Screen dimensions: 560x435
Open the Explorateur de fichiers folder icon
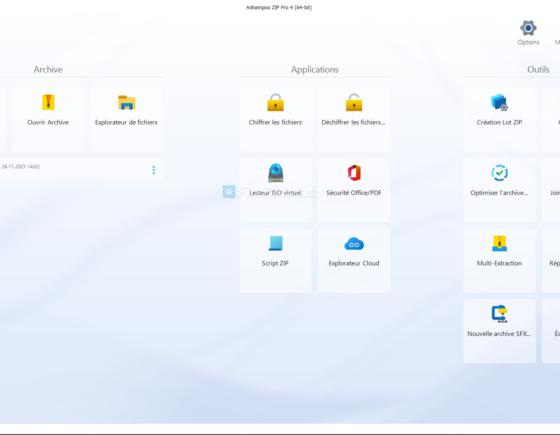(x=127, y=102)
